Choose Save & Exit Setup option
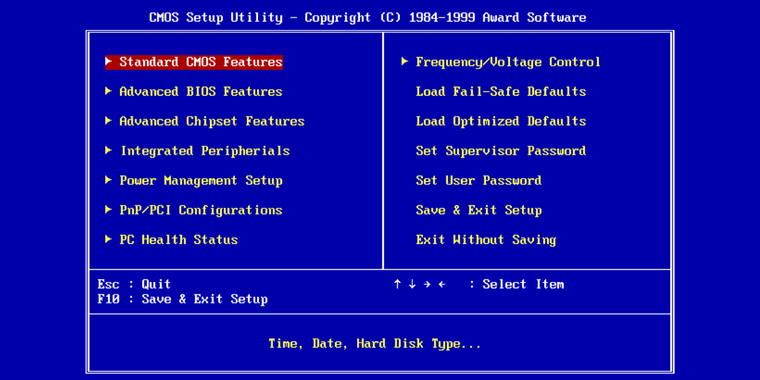 click(478, 210)
